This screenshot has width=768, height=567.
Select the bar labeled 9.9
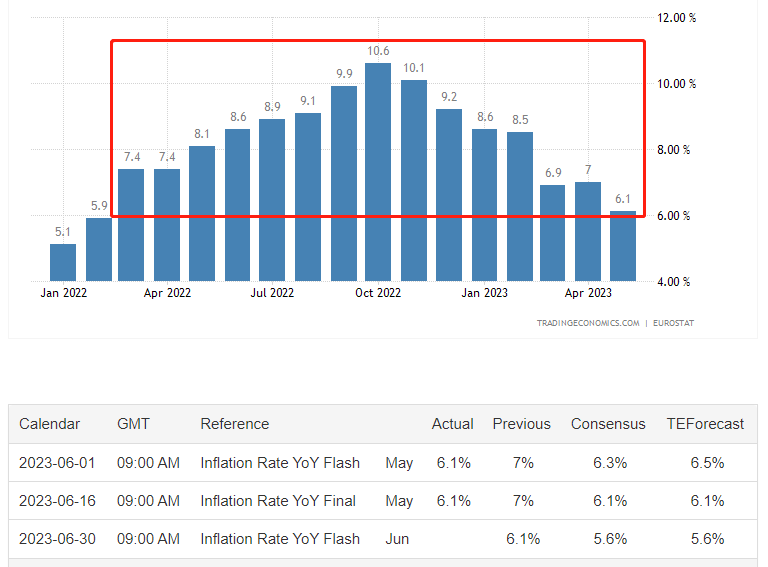coord(344,184)
